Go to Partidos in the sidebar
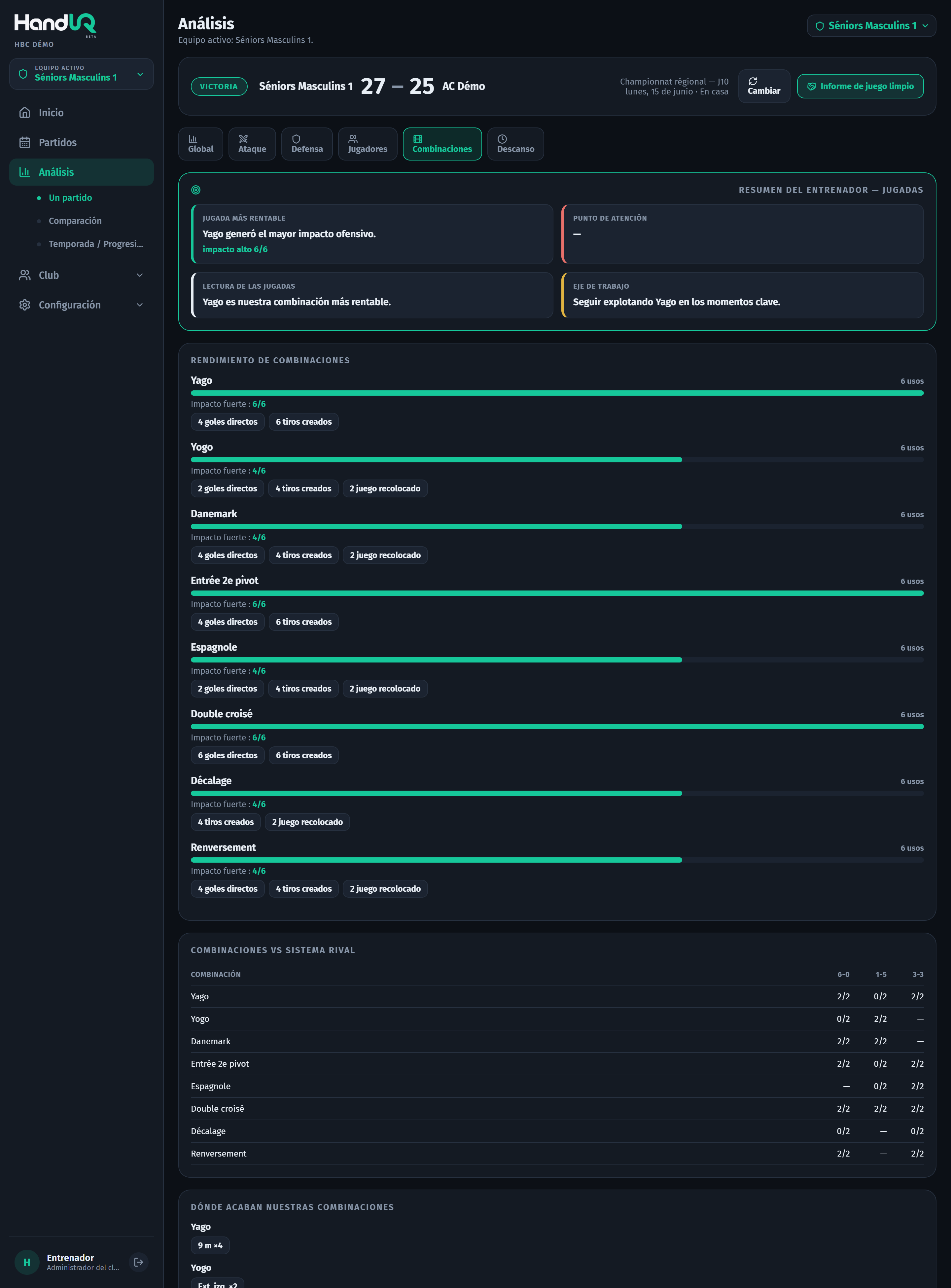This screenshot has width=951, height=1288. pyautogui.click(x=81, y=142)
